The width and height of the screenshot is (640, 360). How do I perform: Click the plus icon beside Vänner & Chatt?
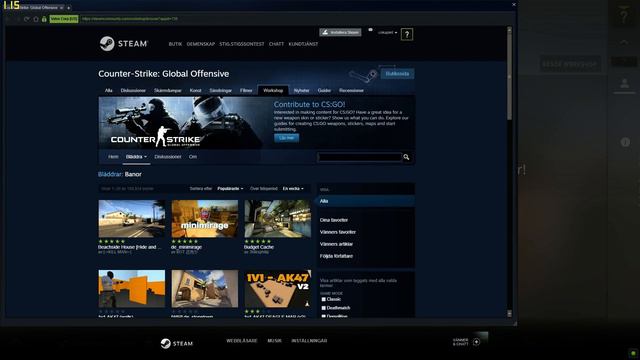click(x=476, y=342)
